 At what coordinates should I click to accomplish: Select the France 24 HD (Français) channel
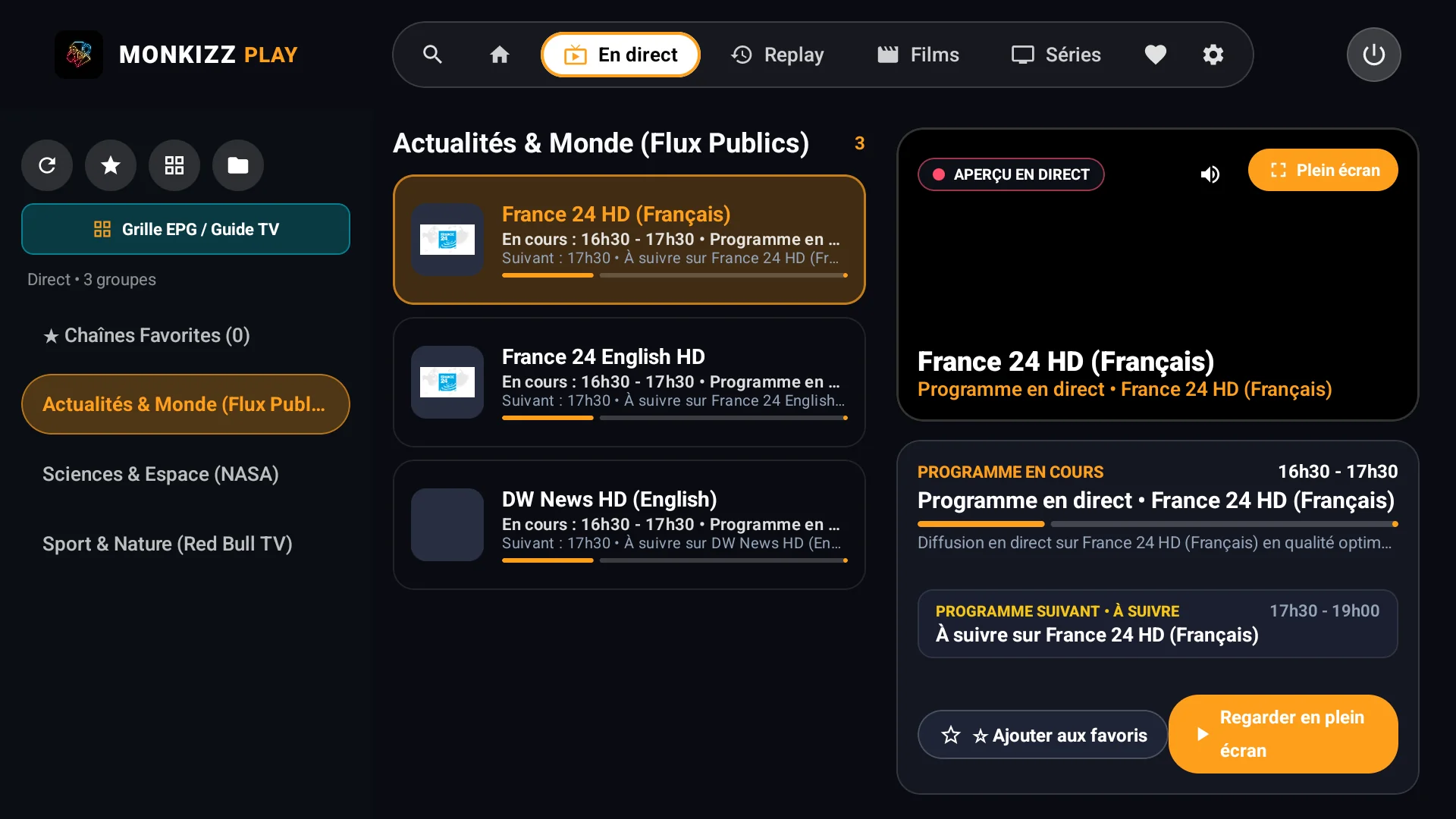click(x=629, y=240)
